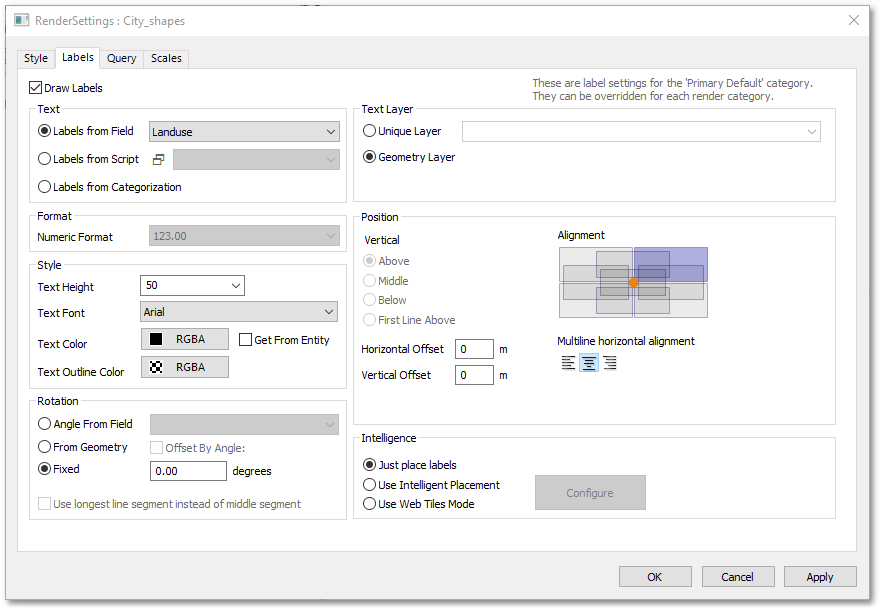Switch to the Query tab
Screen dimensions: 881x611
coord(121,58)
